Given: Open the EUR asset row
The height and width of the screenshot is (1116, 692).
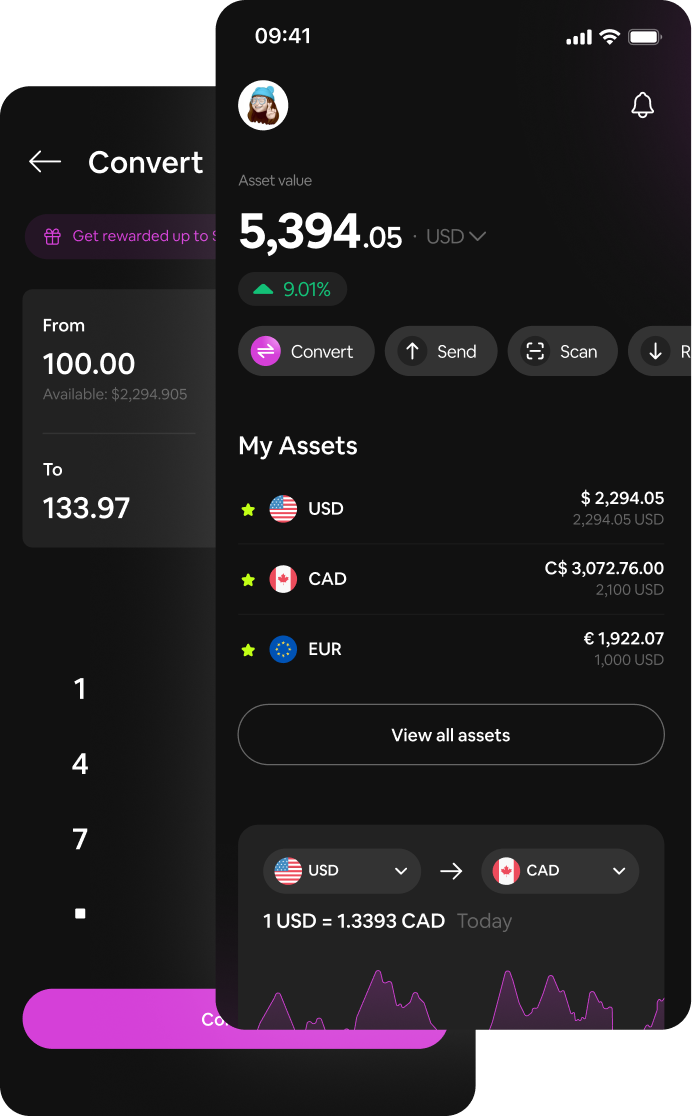Looking at the screenshot, I should point(450,649).
